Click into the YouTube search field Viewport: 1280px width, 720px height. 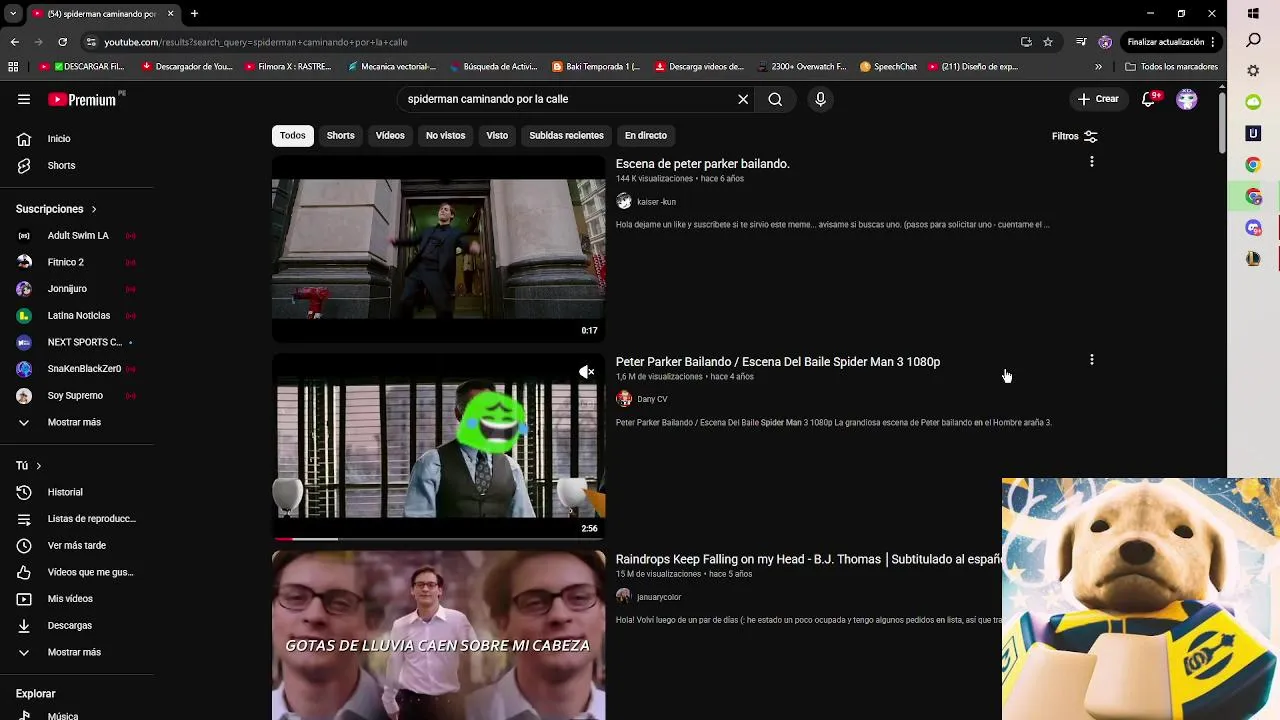pyautogui.click(x=568, y=99)
